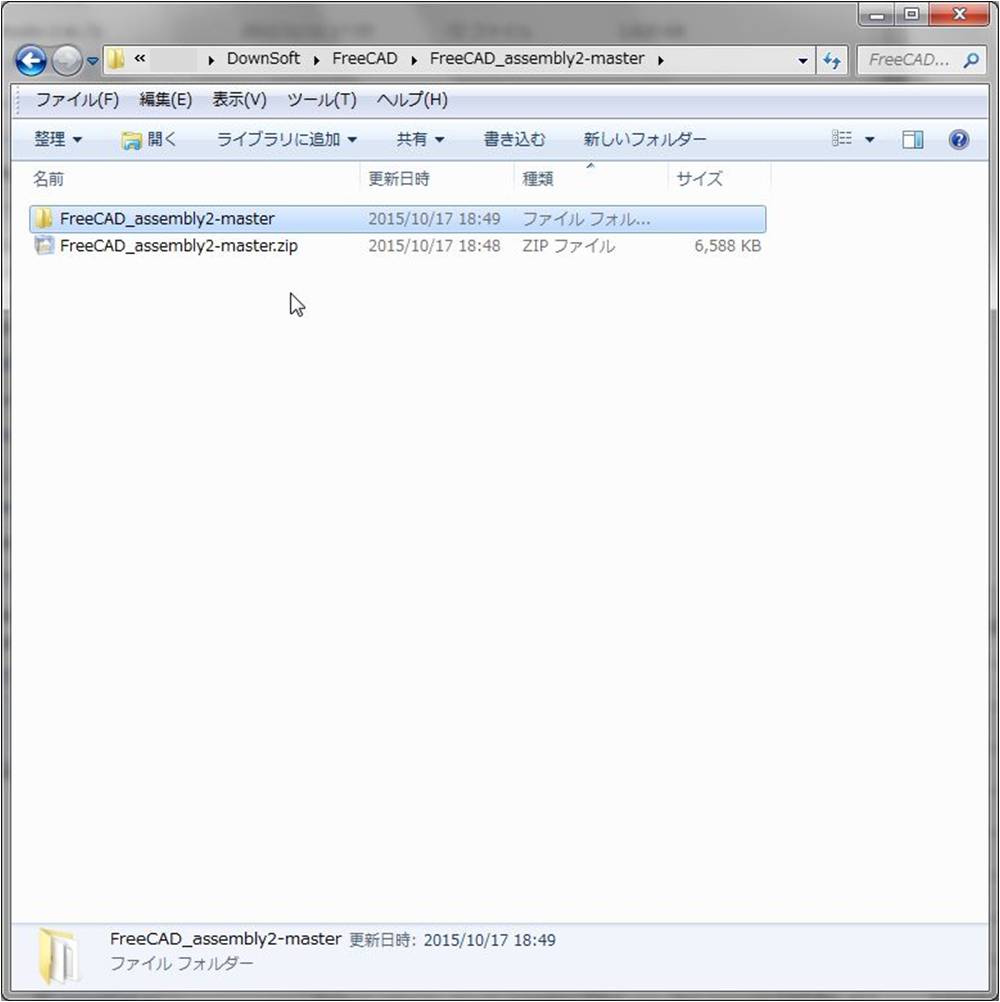Select the FreeCAD_assembly2-master folder icon
This screenshot has width=1000, height=1002.
click(x=43, y=219)
